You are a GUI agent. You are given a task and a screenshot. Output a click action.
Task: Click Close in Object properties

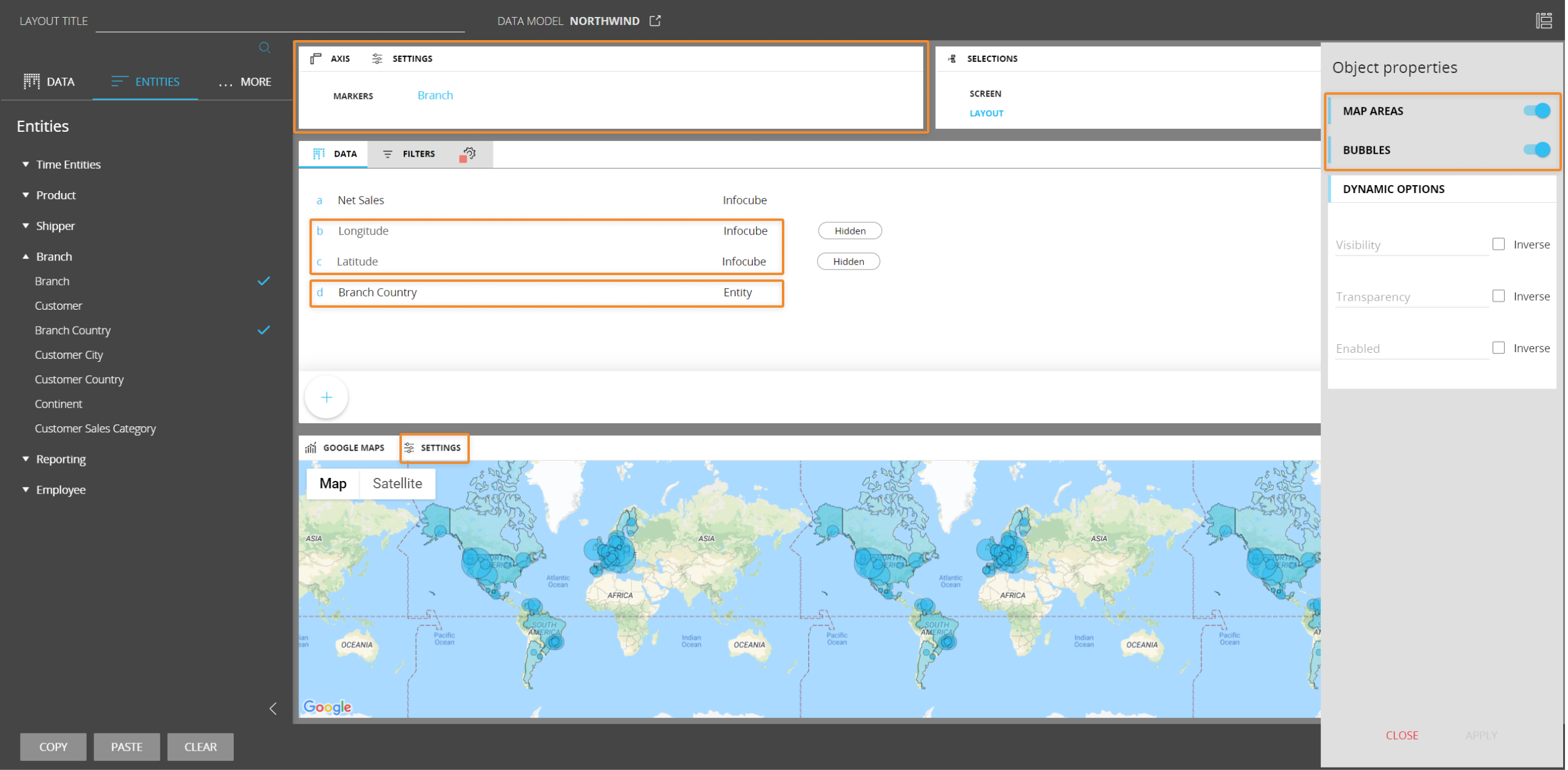coord(1401,735)
